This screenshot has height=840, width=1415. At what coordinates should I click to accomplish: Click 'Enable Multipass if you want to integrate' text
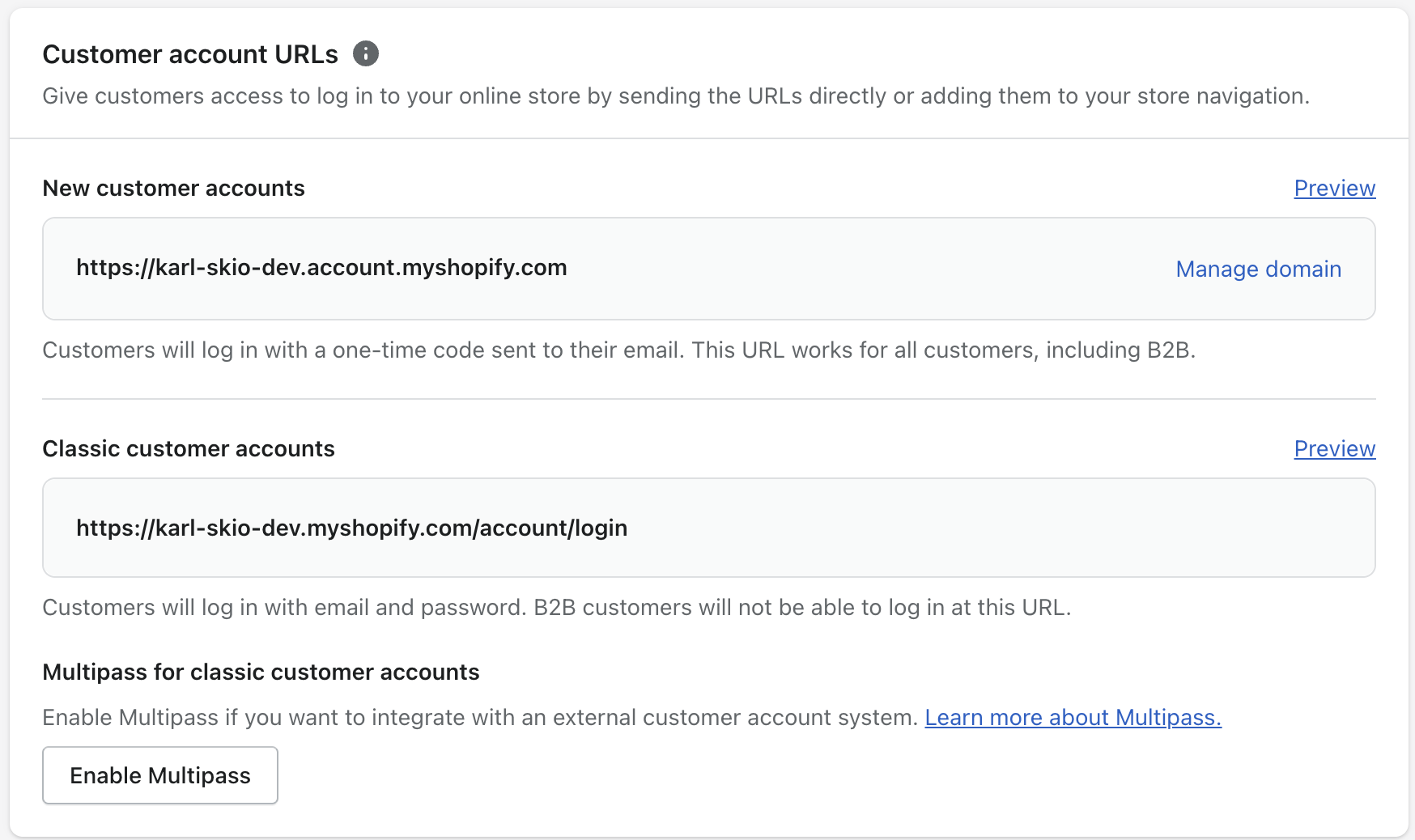pyautogui.click(x=480, y=717)
